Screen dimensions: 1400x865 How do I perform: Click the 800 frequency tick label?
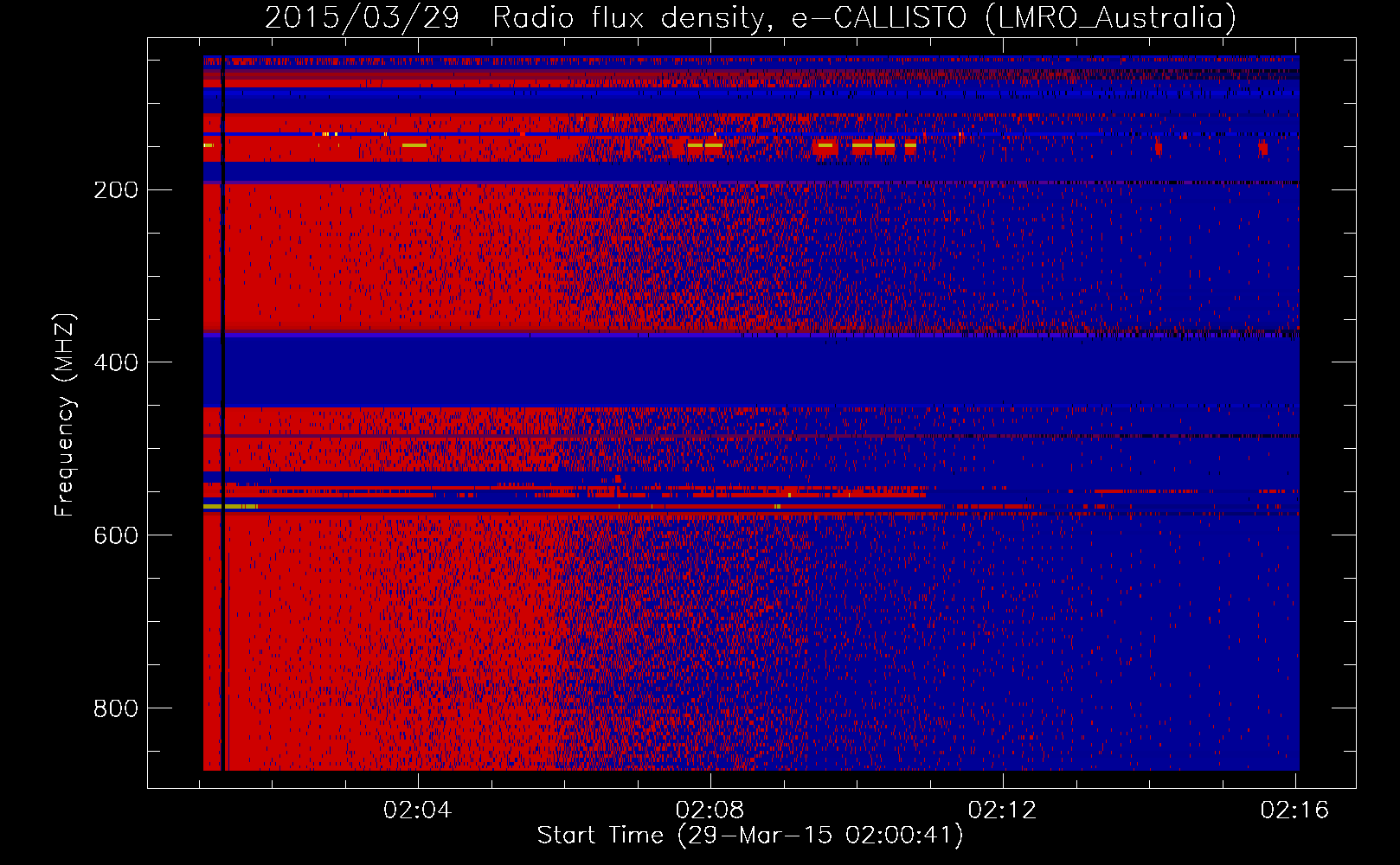[116, 708]
